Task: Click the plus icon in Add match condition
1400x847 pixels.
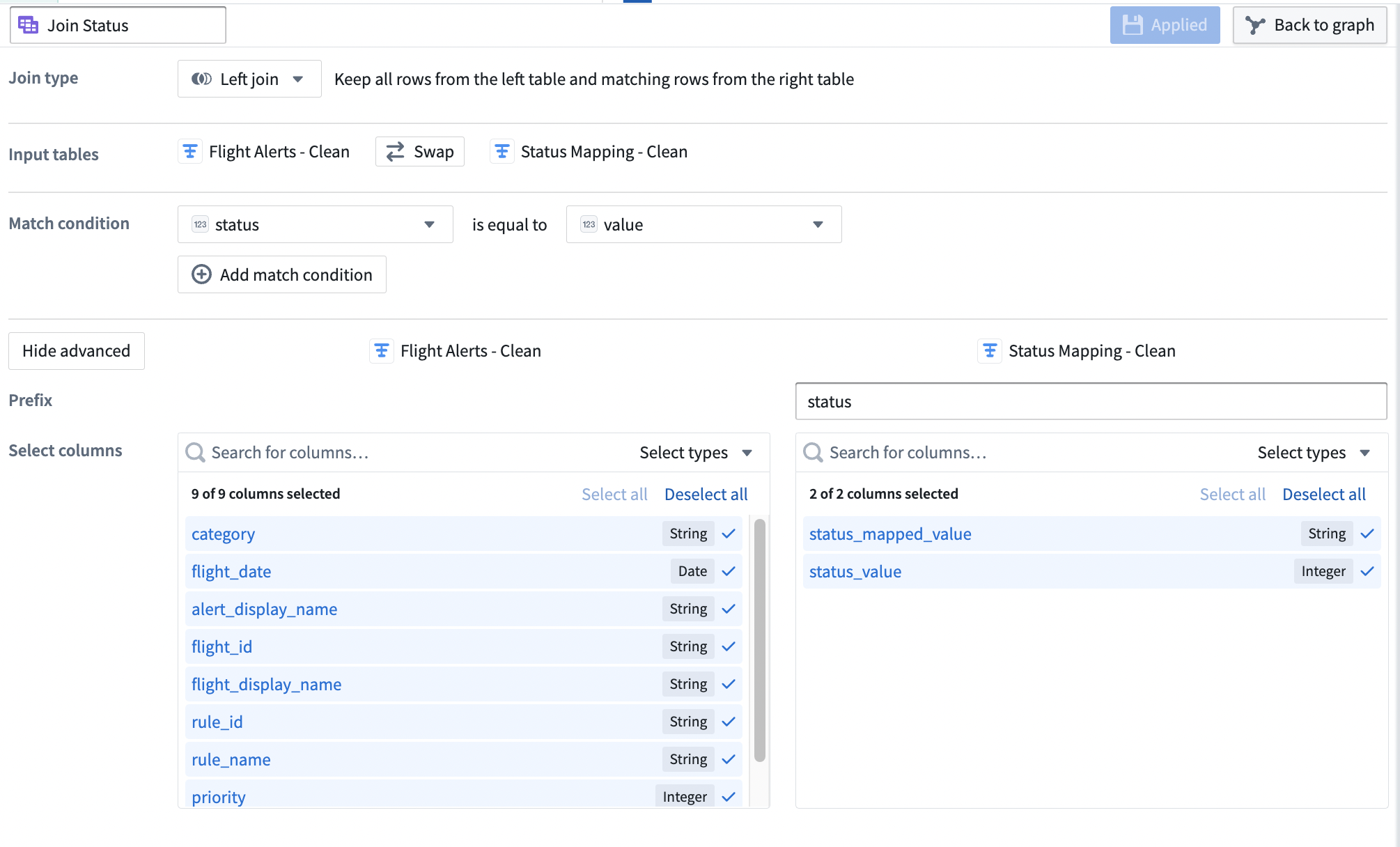Action: click(x=202, y=274)
